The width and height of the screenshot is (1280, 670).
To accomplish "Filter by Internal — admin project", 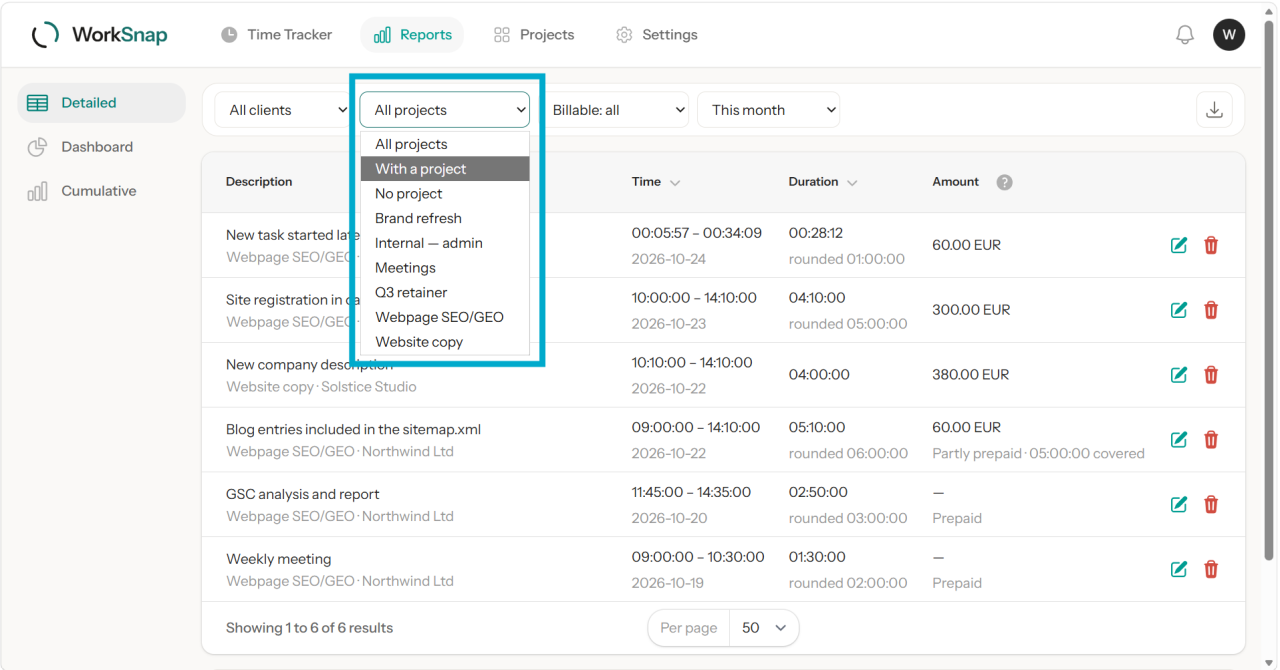I will 445,243.
